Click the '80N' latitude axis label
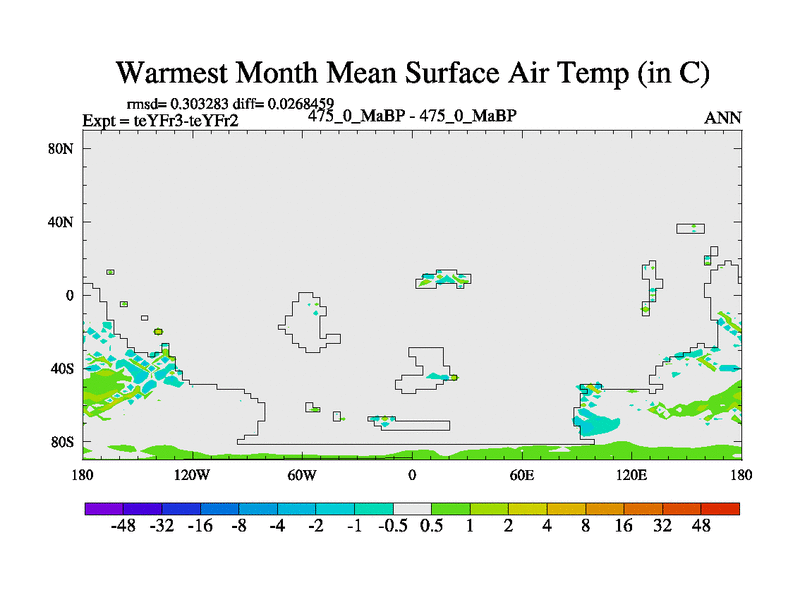The width and height of the screenshot is (800, 600). pyautogui.click(x=64, y=149)
